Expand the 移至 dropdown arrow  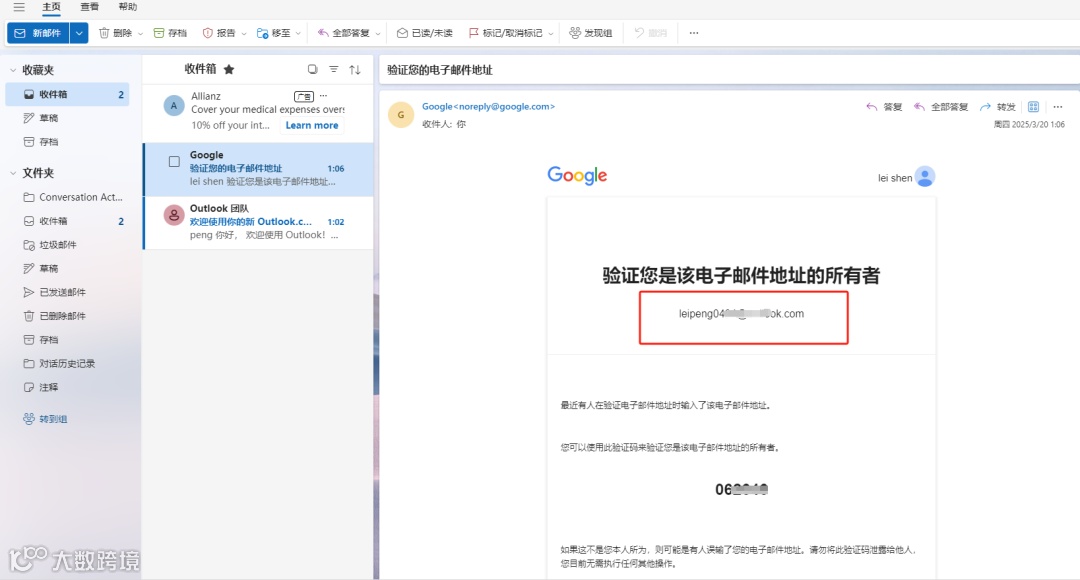coord(298,33)
